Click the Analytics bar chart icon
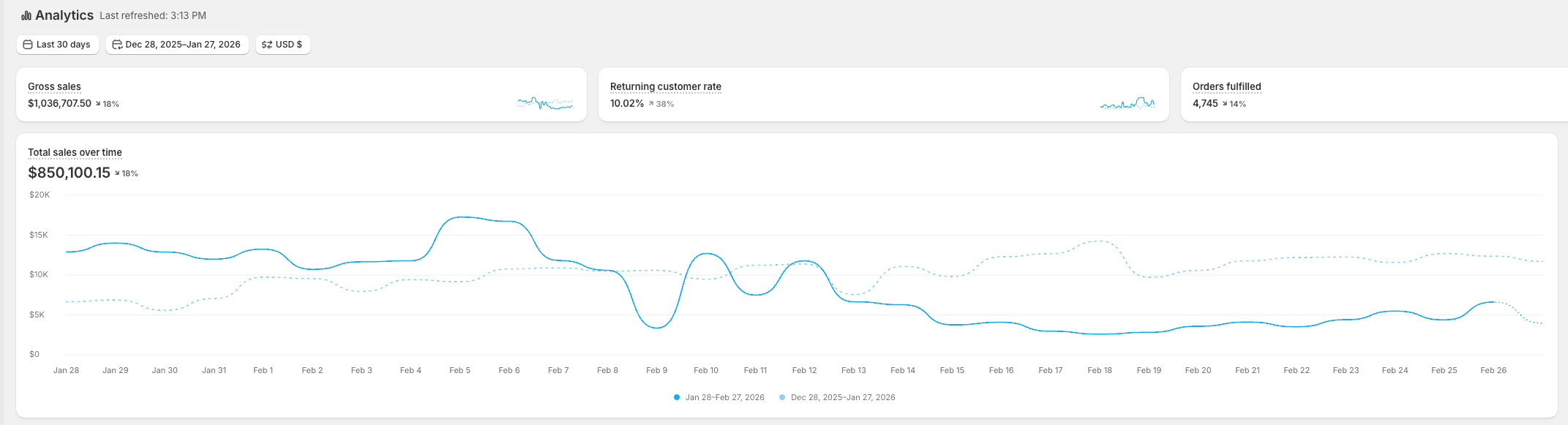 (26, 15)
